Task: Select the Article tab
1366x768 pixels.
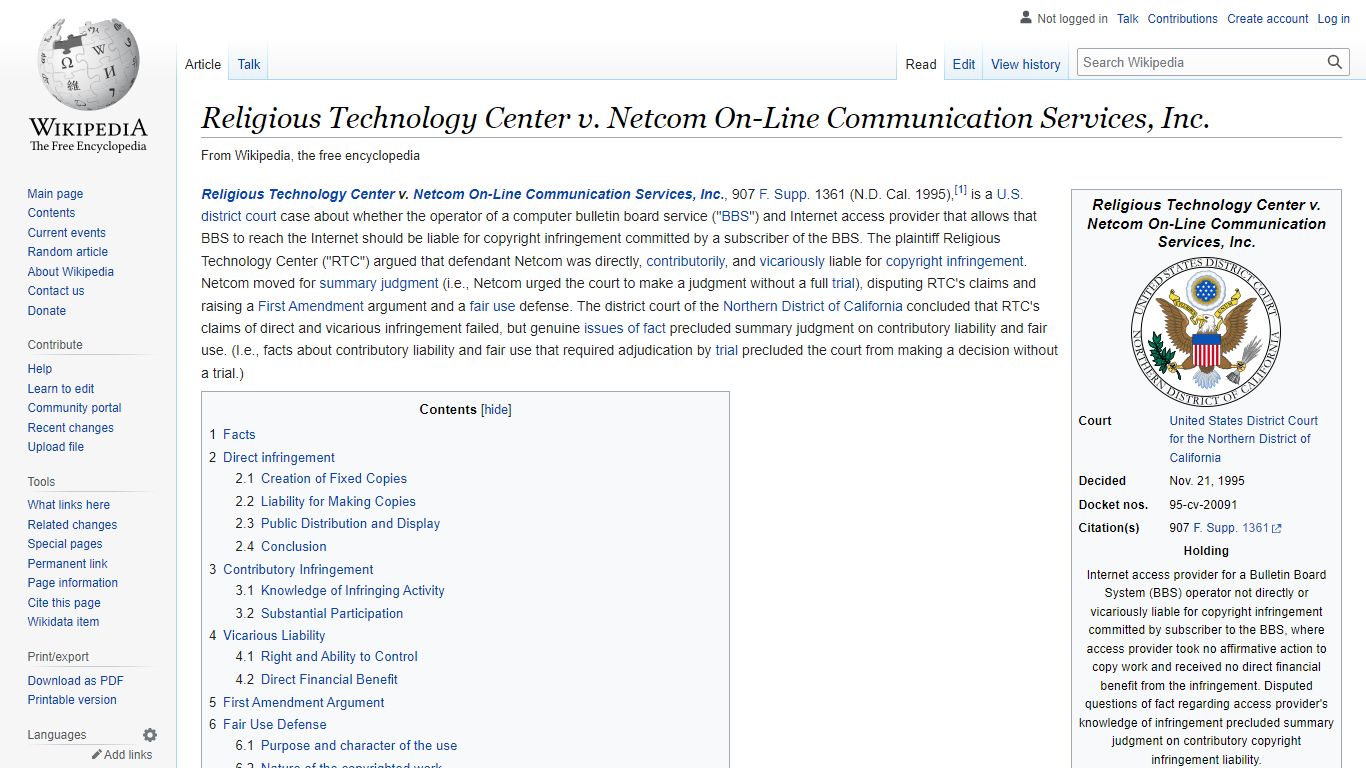Action: tap(203, 64)
